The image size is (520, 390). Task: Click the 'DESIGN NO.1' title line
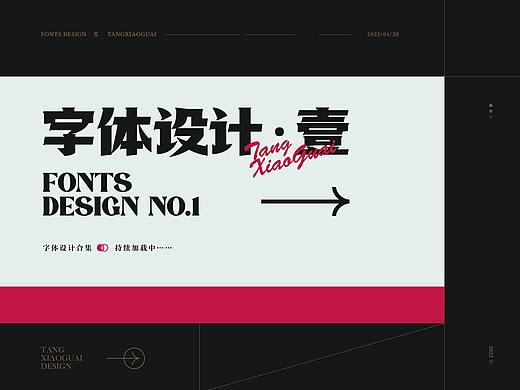coord(121,206)
